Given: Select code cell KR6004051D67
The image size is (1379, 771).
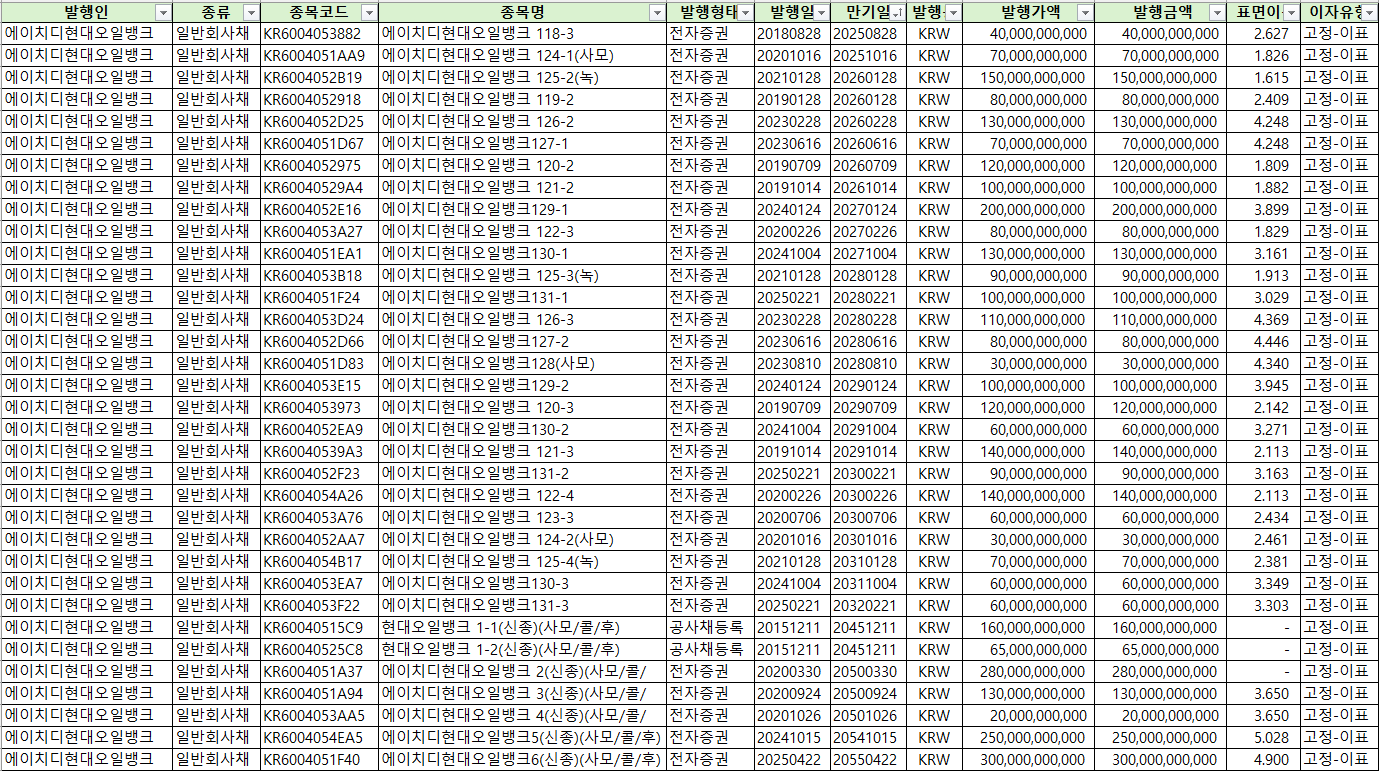Looking at the screenshot, I should click(x=319, y=143).
